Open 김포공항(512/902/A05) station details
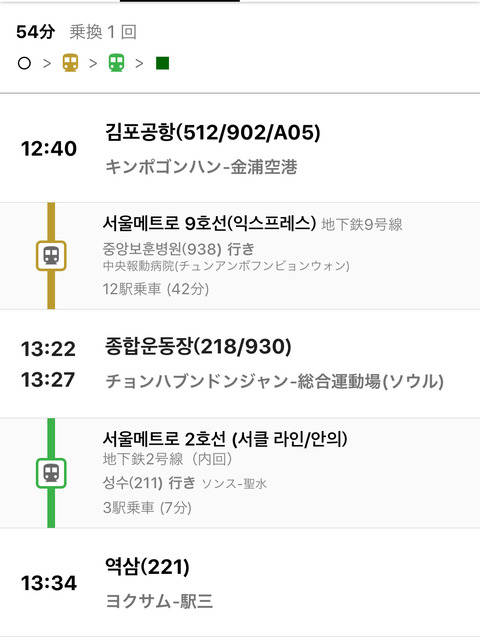 coord(212,133)
